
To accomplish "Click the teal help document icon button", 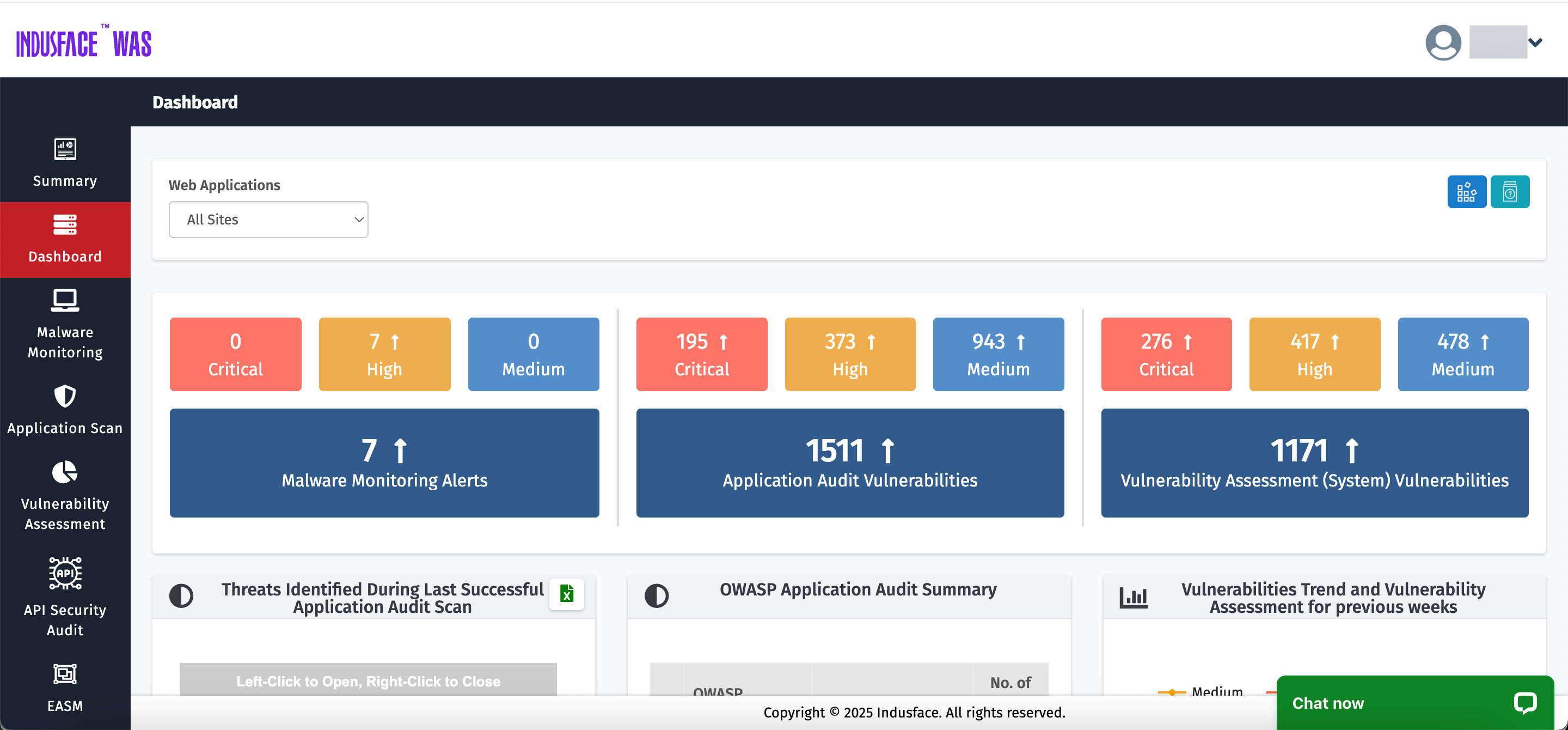I will [x=1510, y=192].
